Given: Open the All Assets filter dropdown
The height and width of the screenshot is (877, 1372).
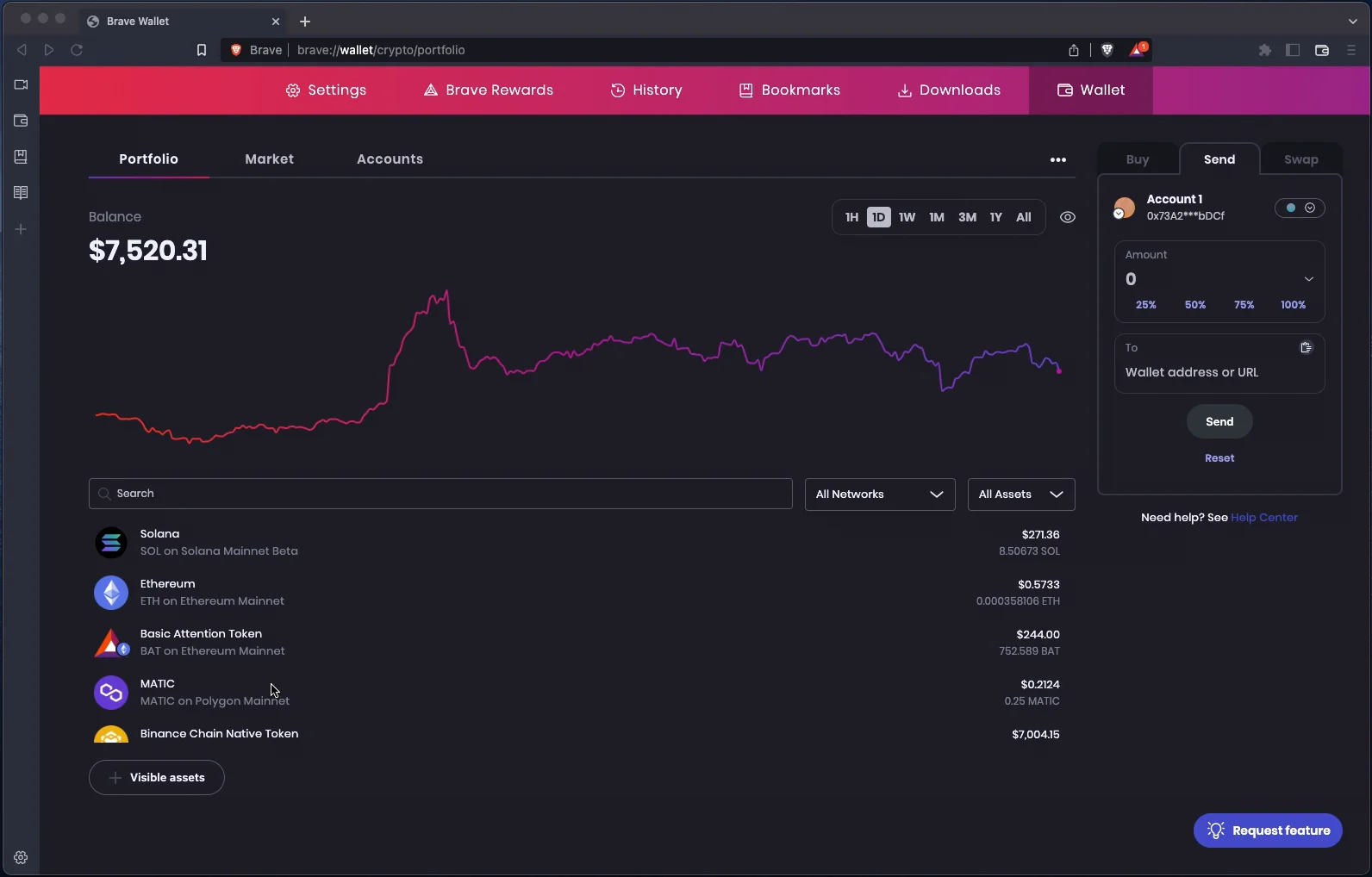Looking at the screenshot, I should [x=1020, y=494].
